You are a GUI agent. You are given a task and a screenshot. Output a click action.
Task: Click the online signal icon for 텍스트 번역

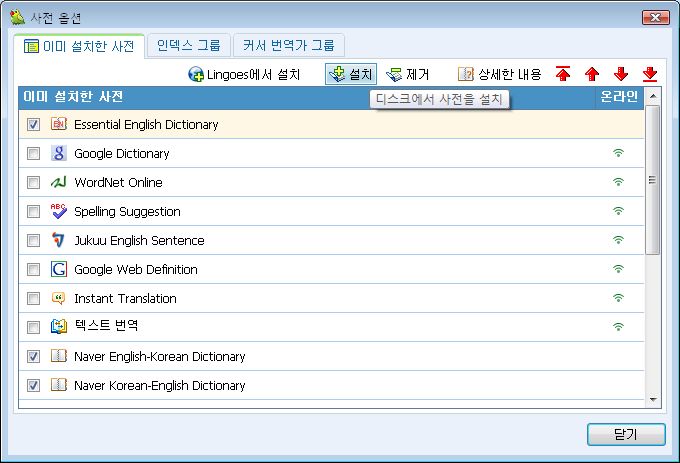point(618,327)
